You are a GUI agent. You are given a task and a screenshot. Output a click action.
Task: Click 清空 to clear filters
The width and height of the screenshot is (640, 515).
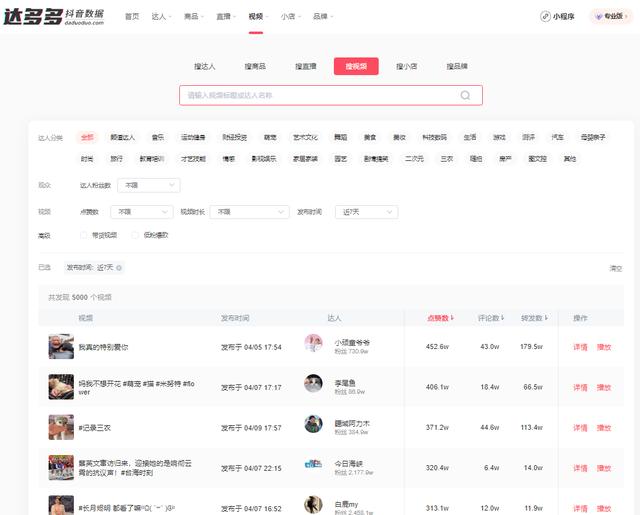click(x=616, y=268)
